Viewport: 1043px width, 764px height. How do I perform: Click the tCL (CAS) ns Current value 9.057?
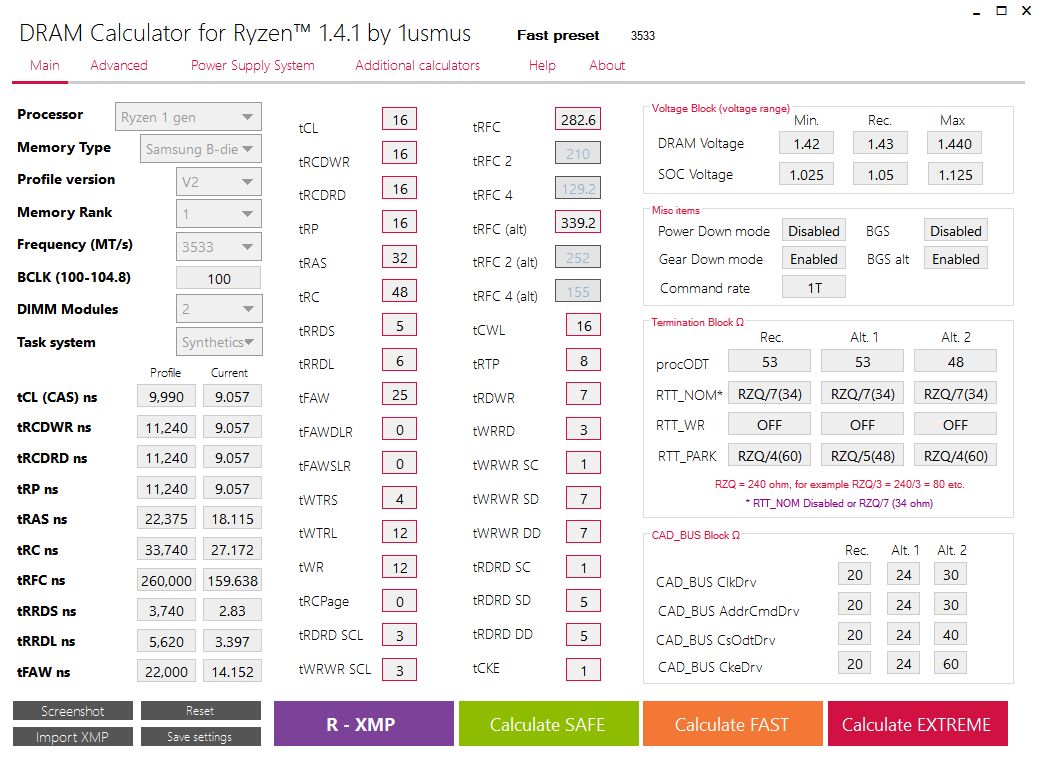click(232, 397)
